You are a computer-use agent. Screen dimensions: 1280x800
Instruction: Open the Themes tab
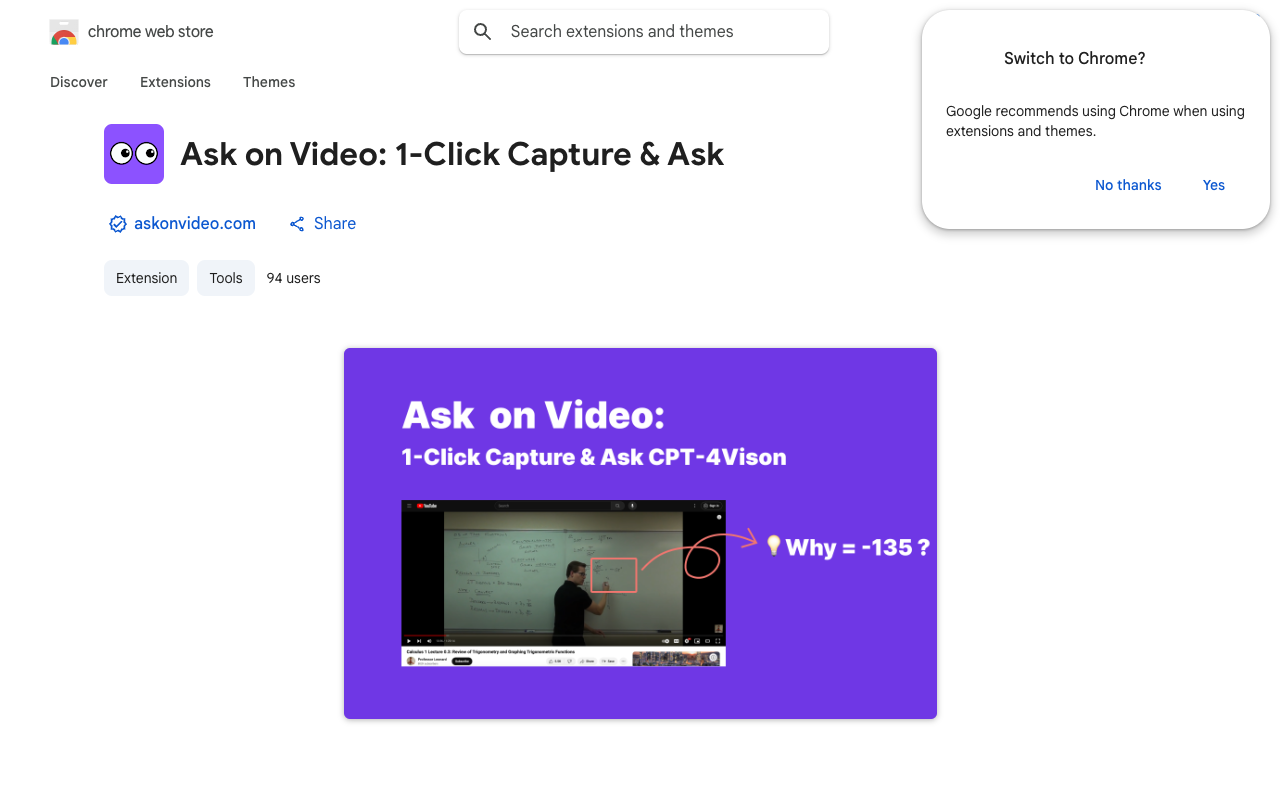[269, 82]
